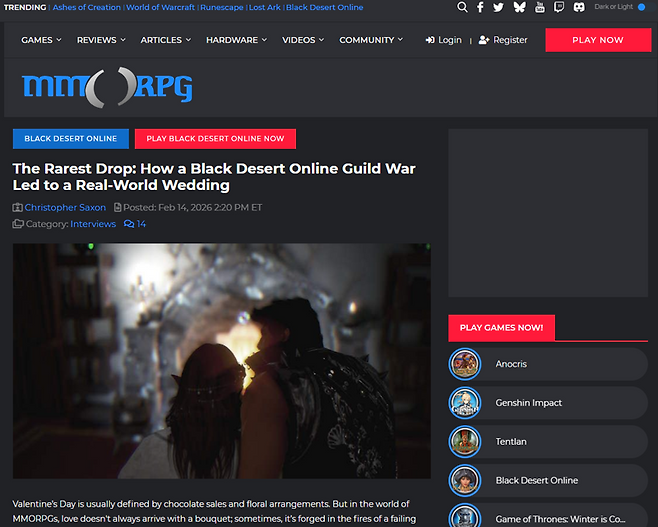Viewport: 658px width, 527px height.
Task: Click the article's wedding screenshot image
Action: 221,360
